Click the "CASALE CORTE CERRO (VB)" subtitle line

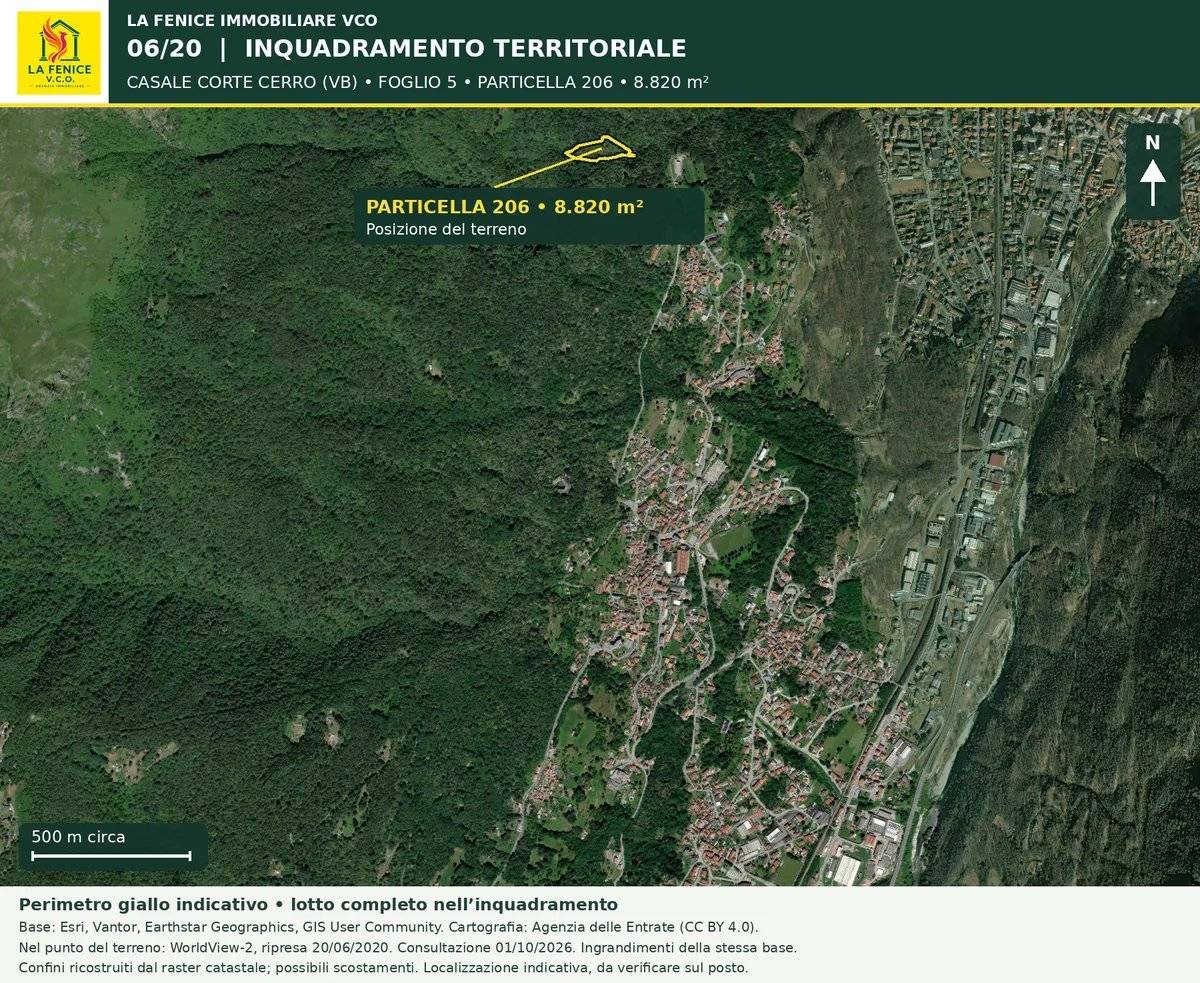(418, 82)
